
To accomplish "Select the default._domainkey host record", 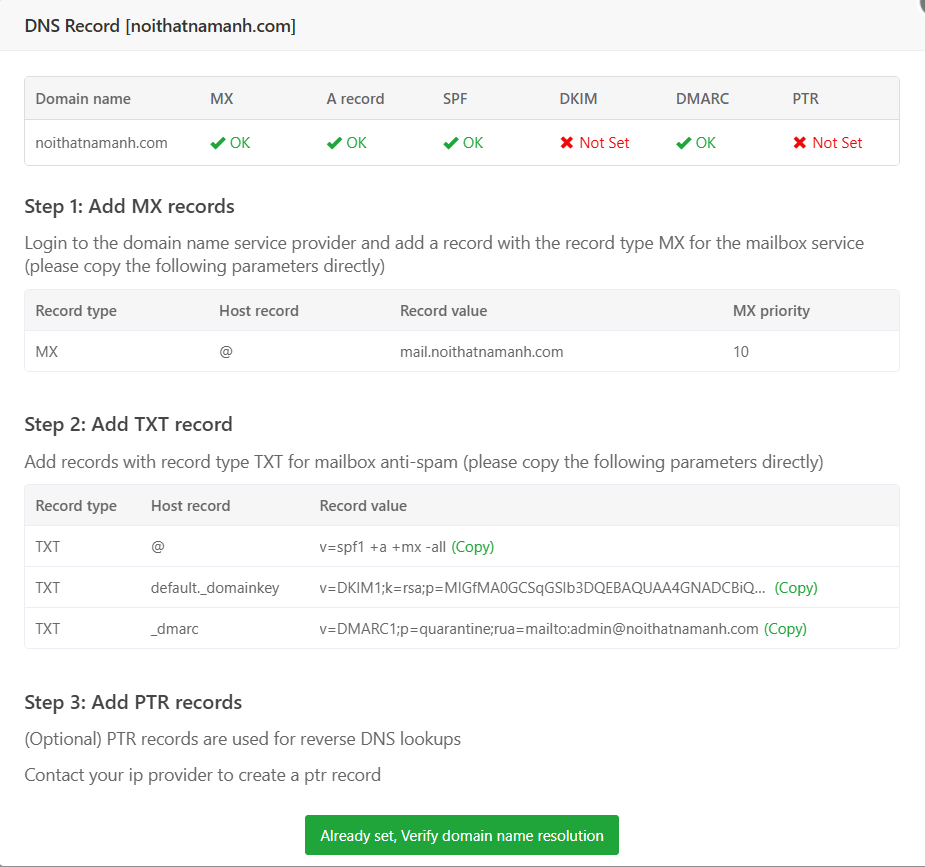I will point(215,588).
